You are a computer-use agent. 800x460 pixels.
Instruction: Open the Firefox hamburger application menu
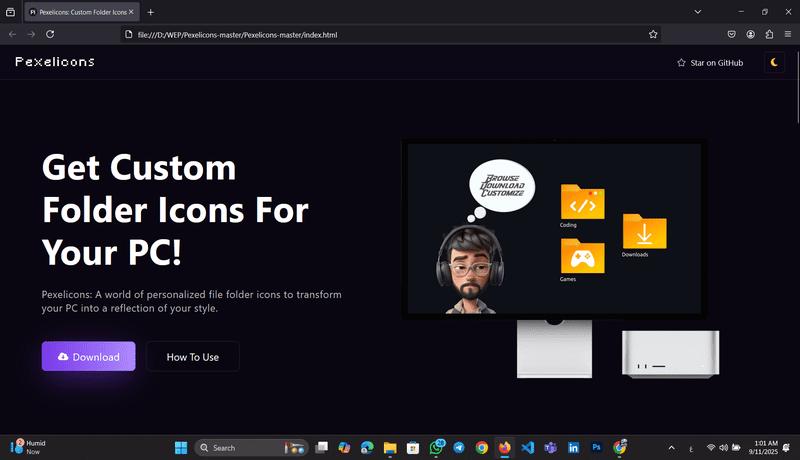pos(788,34)
